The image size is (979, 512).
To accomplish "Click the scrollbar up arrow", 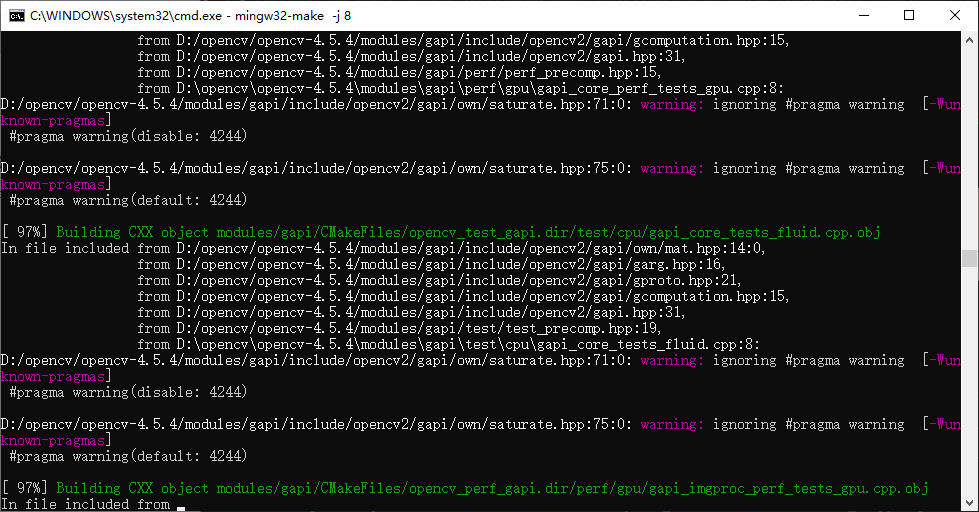I will point(969,39).
